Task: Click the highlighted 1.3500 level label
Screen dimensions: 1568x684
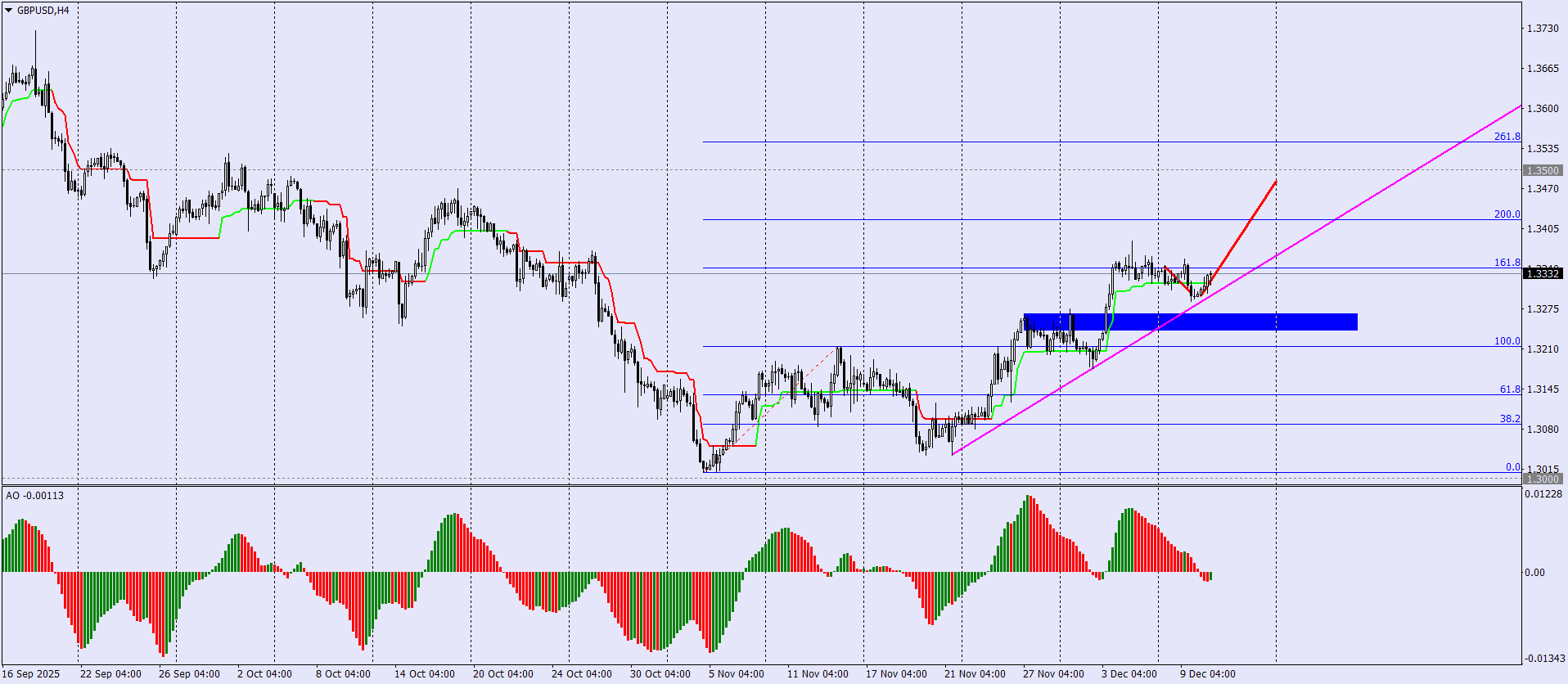Action: [1543, 170]
